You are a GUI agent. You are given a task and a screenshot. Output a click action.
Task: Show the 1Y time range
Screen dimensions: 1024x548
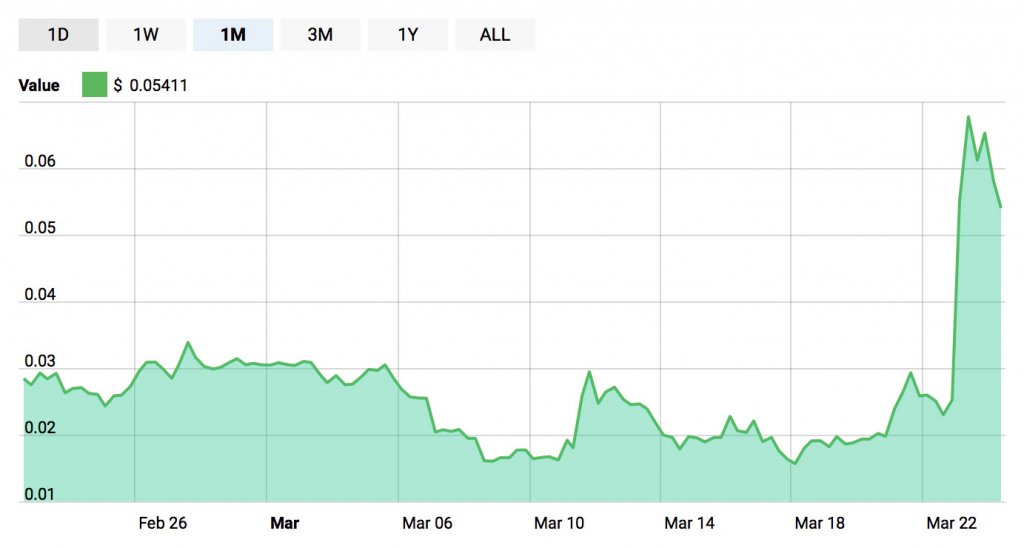pyautogui.click(x=408, y=35)
